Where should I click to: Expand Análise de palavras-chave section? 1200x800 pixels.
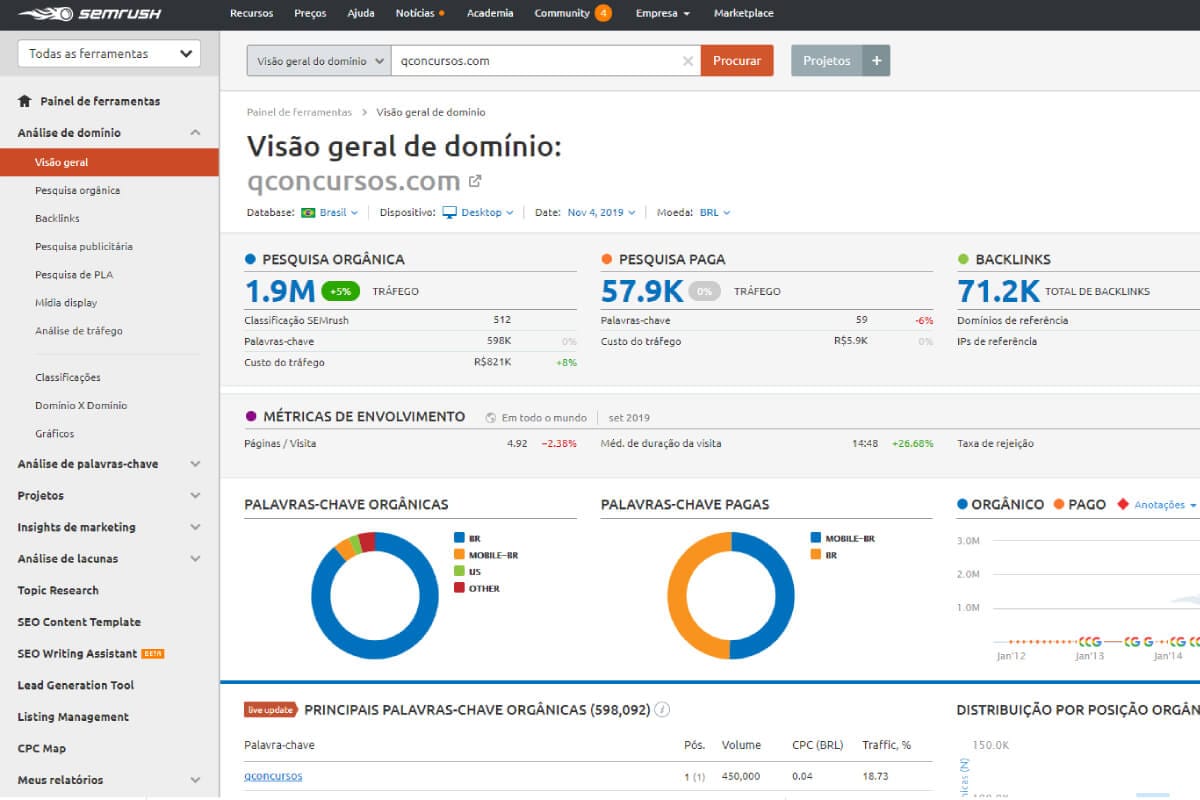click(195, 464)
